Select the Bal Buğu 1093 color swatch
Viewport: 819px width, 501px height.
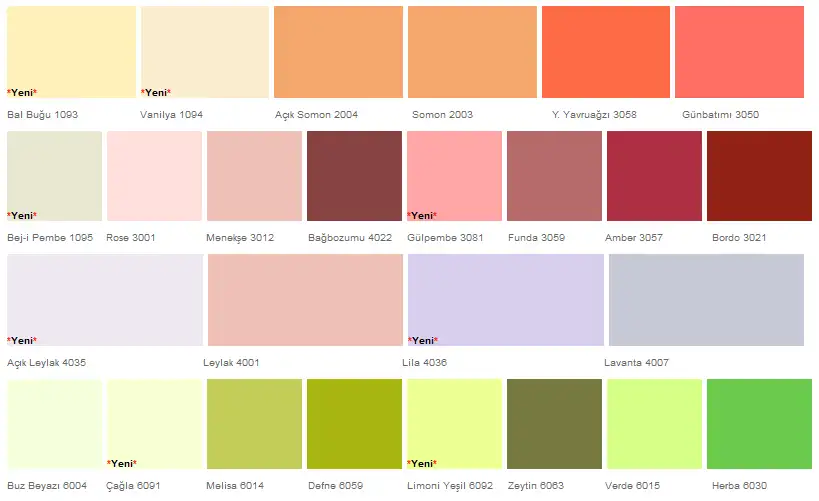tap(72, 52)
